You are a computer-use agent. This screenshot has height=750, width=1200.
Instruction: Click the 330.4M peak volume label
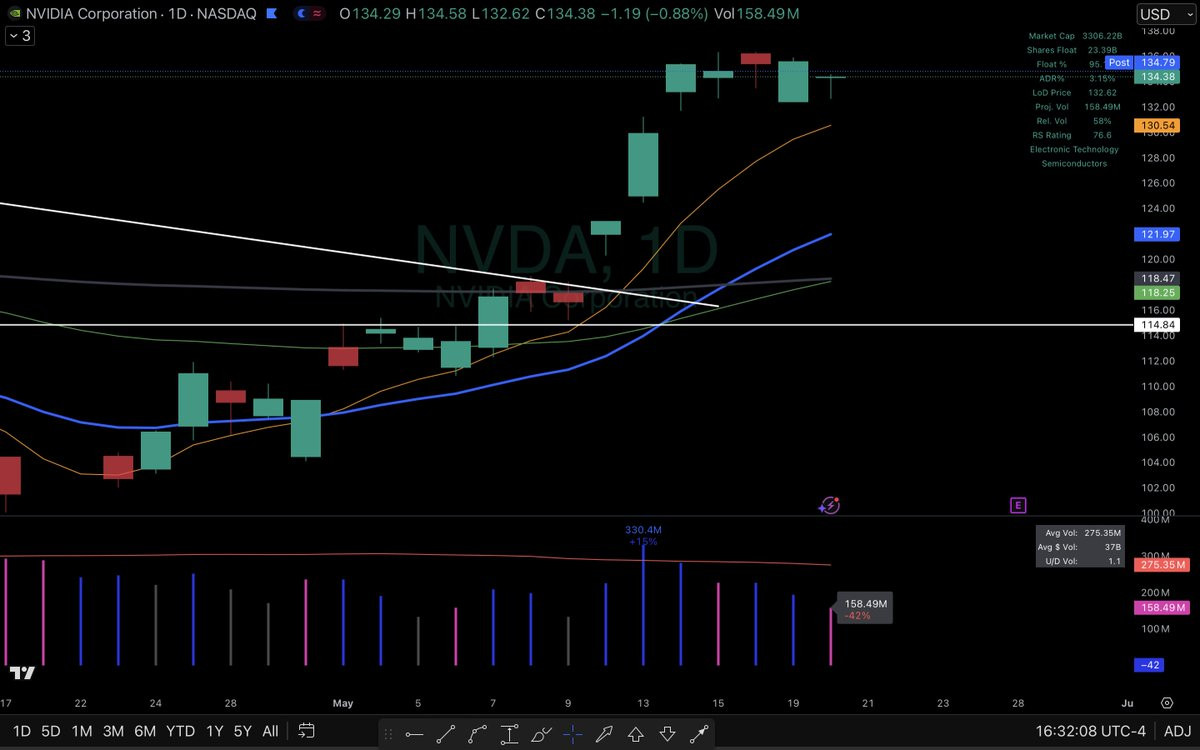pyautogui.click(x=643, y=529)
